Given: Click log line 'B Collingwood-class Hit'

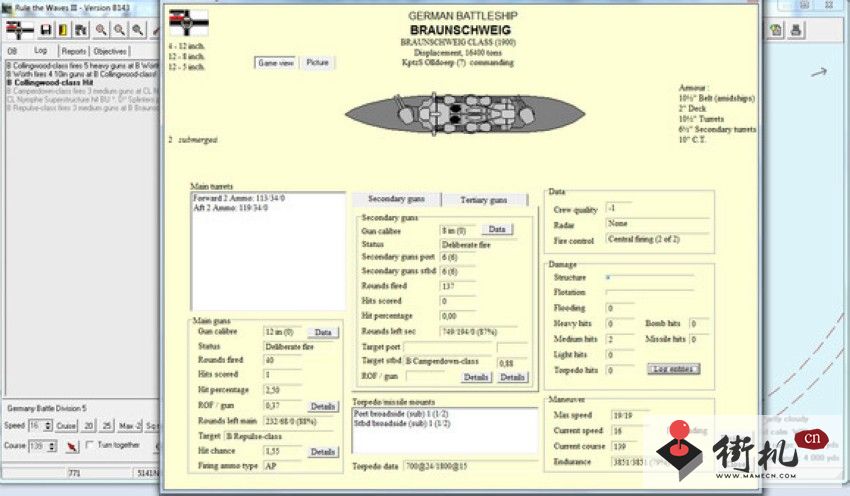Looking at the screenshot, I should coord(50,82).
